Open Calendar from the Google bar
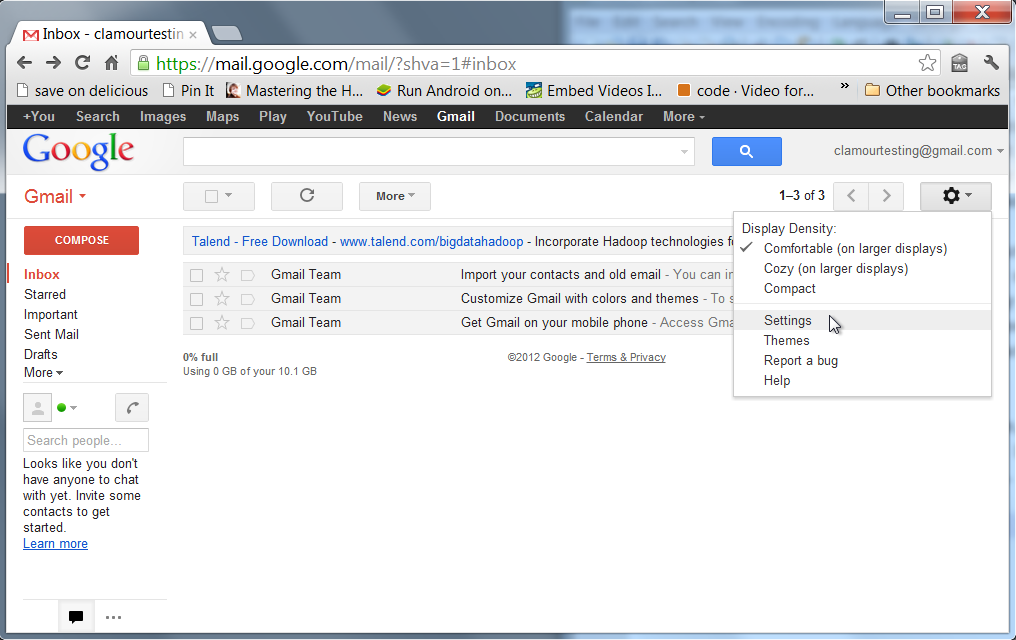The height and width of the screenshot is (640, 1016). click(x=614, y=117)
